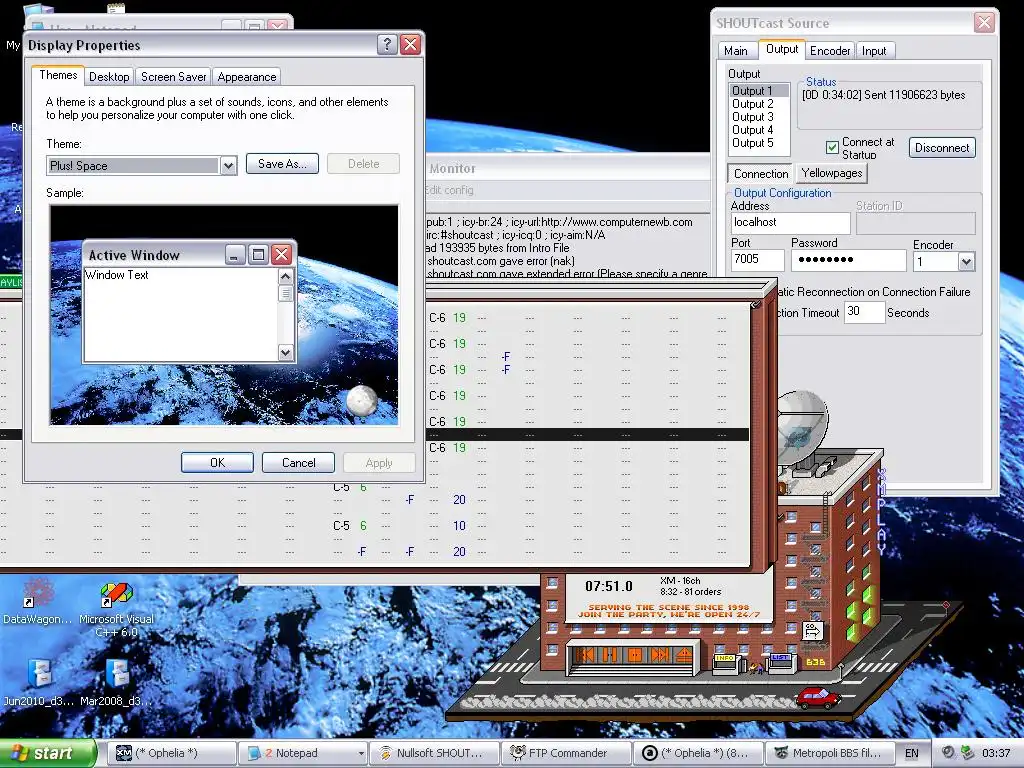Open Output tab in SHOUTcast Source
Image resolution: width=1024 pixels, height=768 pixels.
click(782, 49)
